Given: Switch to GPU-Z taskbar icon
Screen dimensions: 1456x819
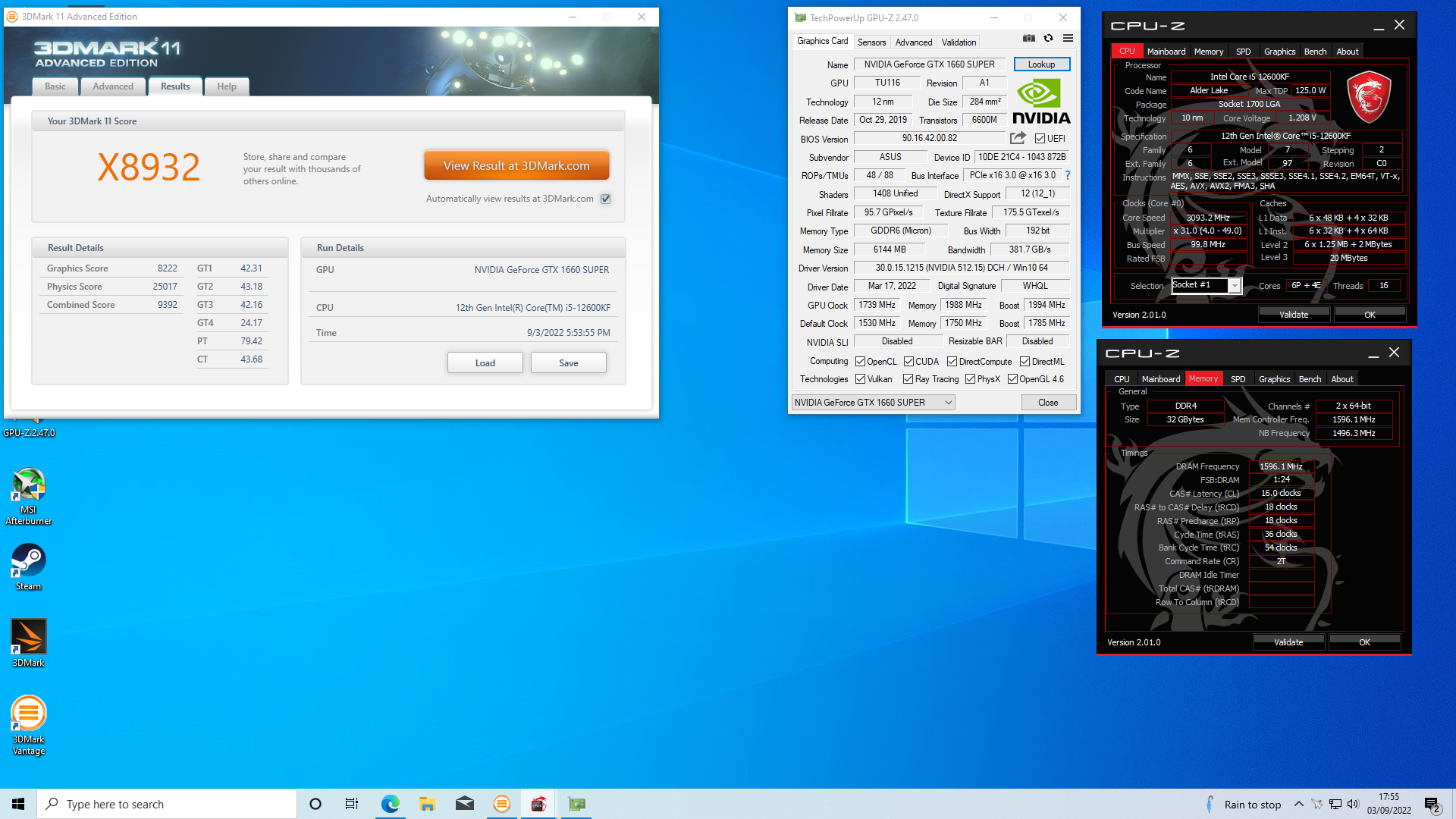Looking at the screenshot, I should click(577, 804).
